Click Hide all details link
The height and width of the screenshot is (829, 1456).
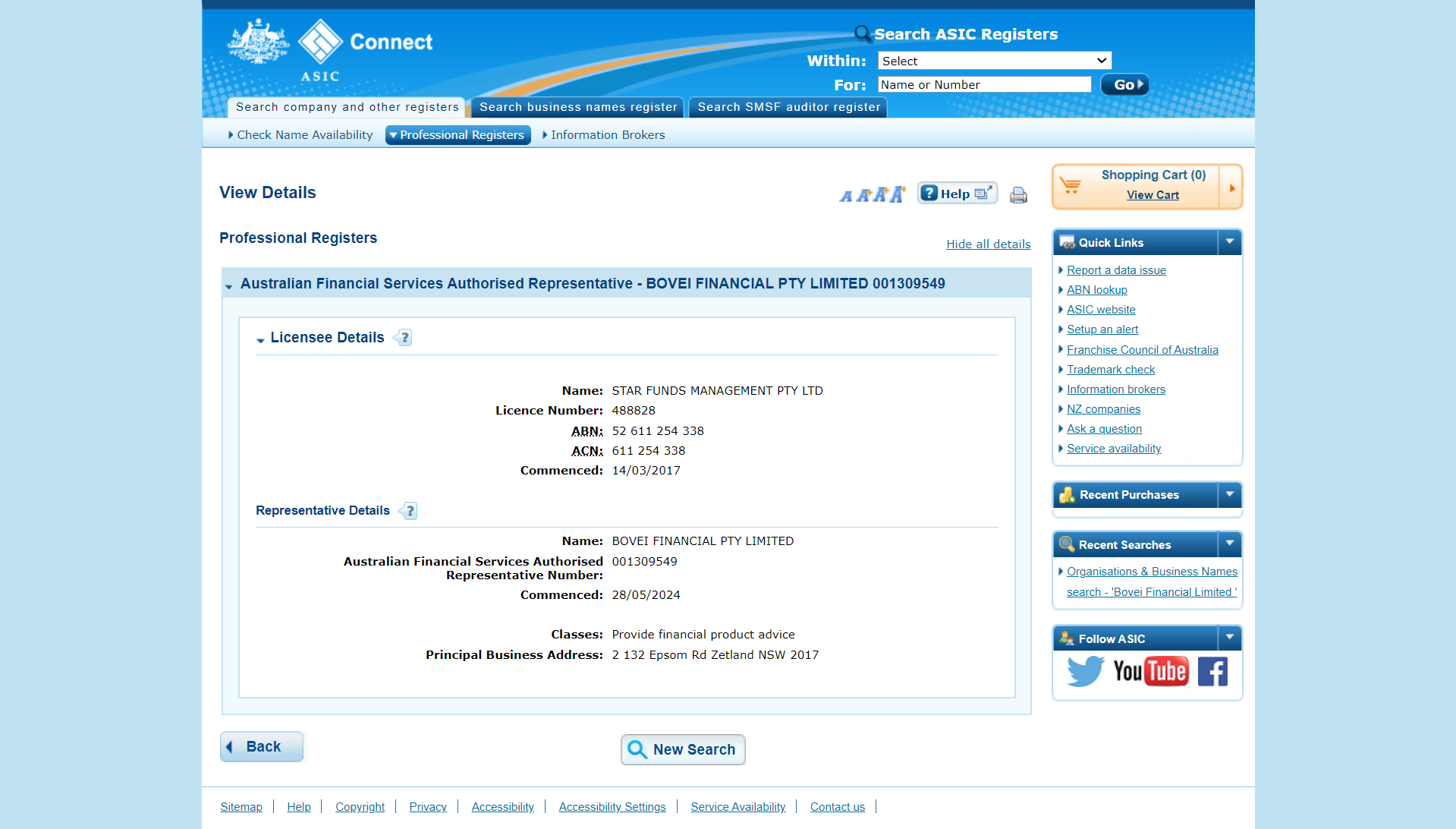[989, 244]
